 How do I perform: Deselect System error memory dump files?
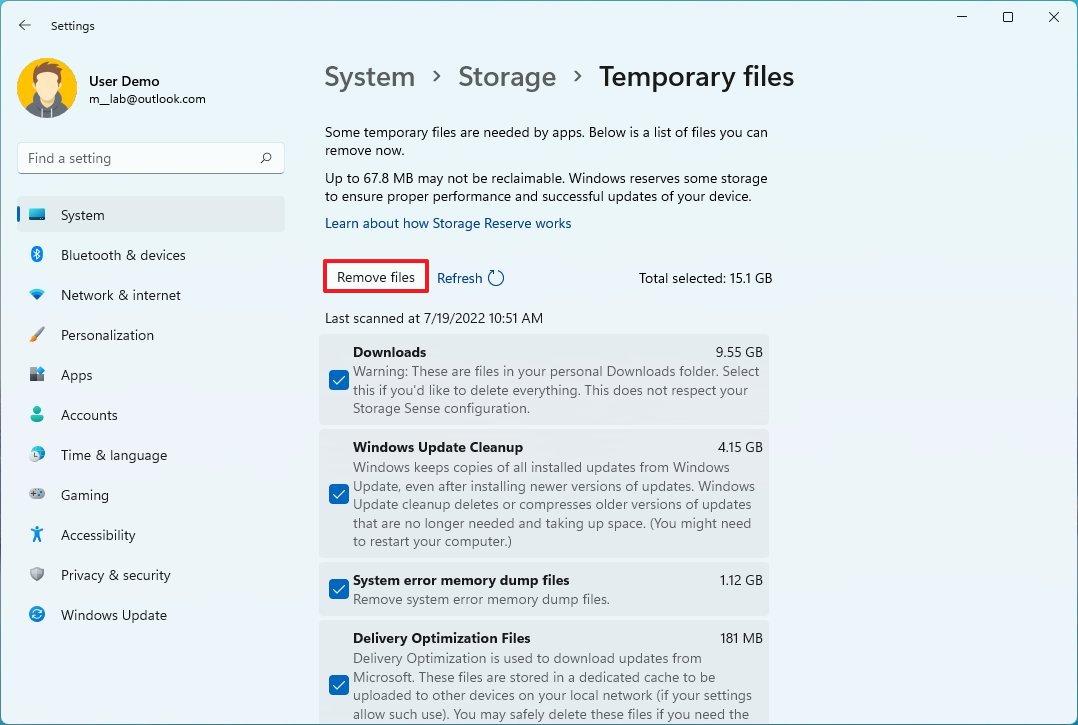(339, 589)
